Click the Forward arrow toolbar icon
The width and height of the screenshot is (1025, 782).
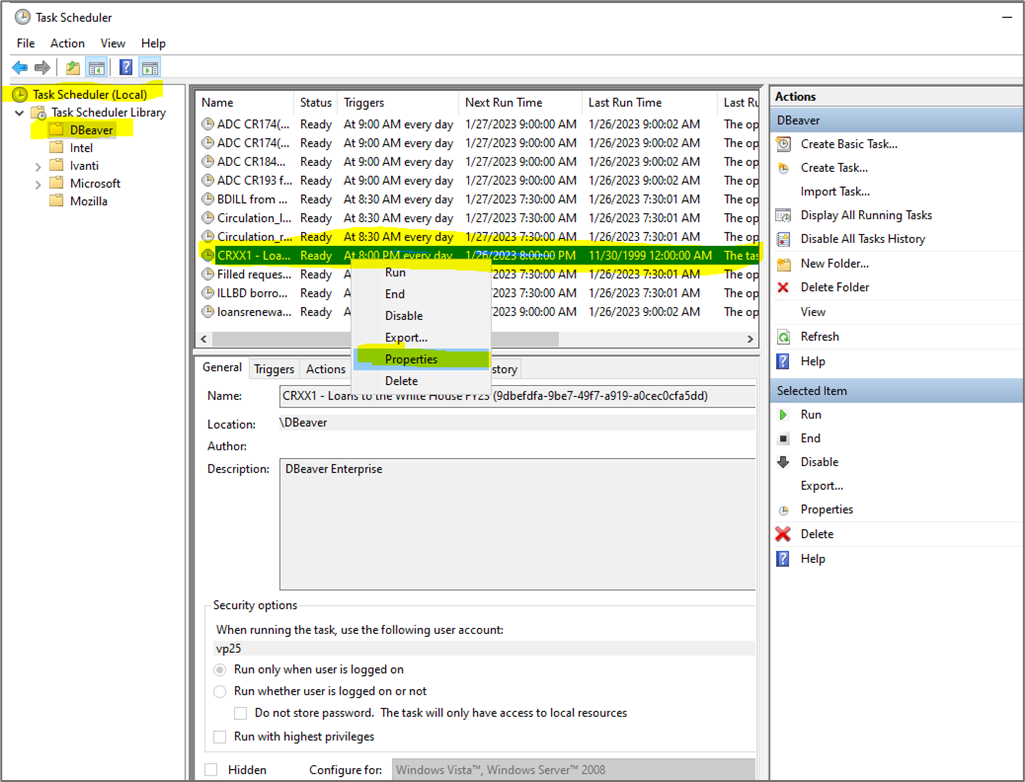pyautogui.click(x=42, y=67)
